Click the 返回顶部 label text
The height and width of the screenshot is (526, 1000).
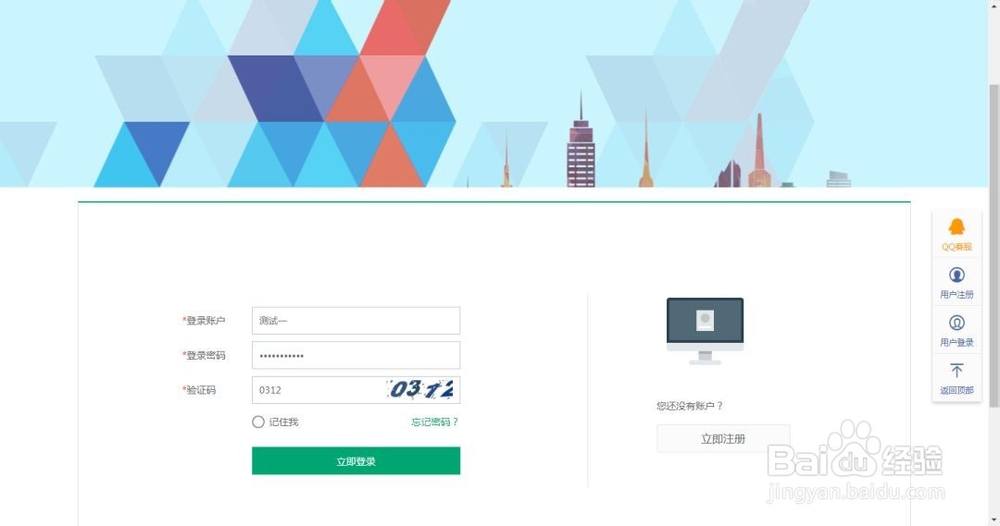coord(957,390)
